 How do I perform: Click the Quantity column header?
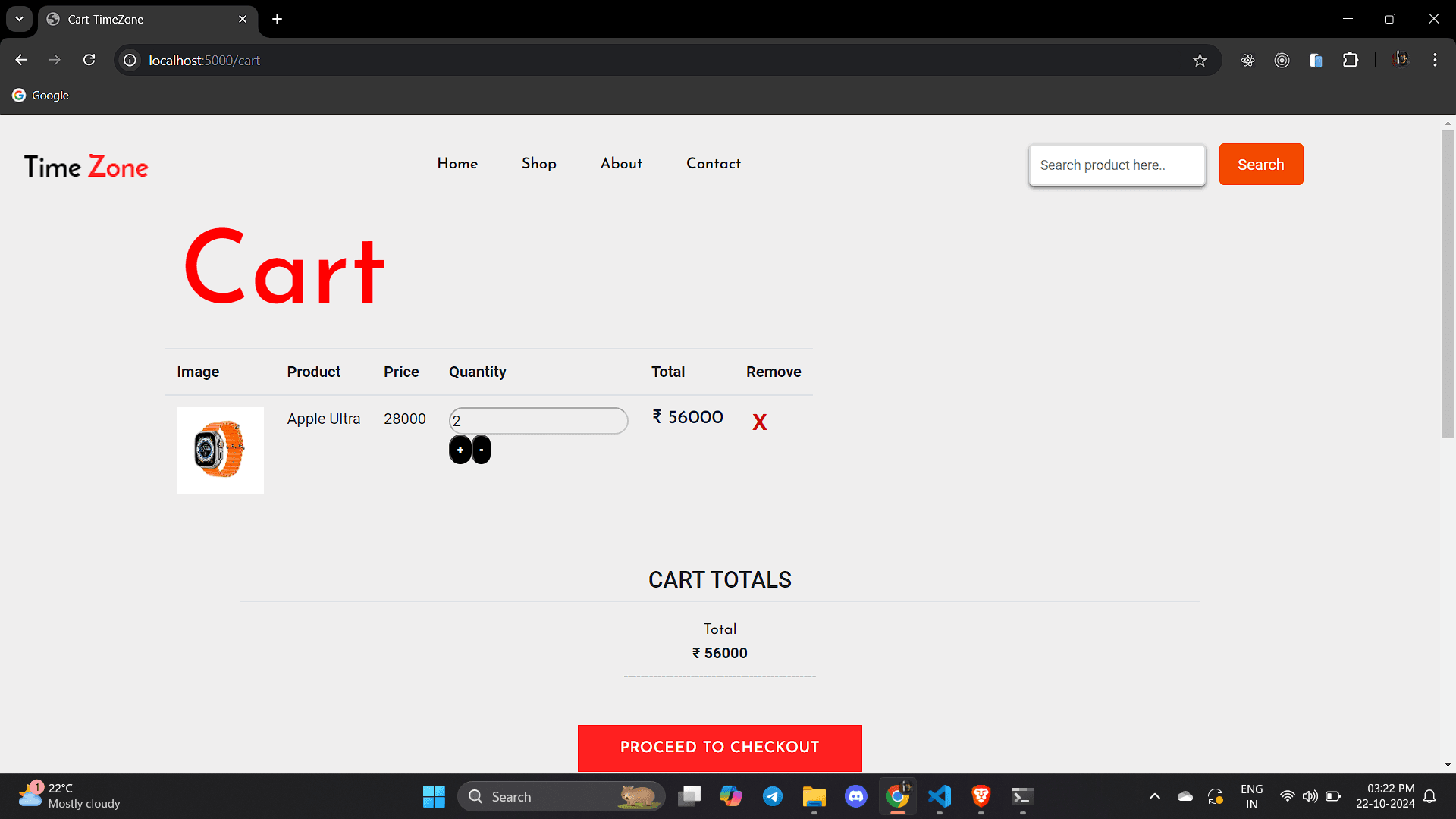[477, 372]
